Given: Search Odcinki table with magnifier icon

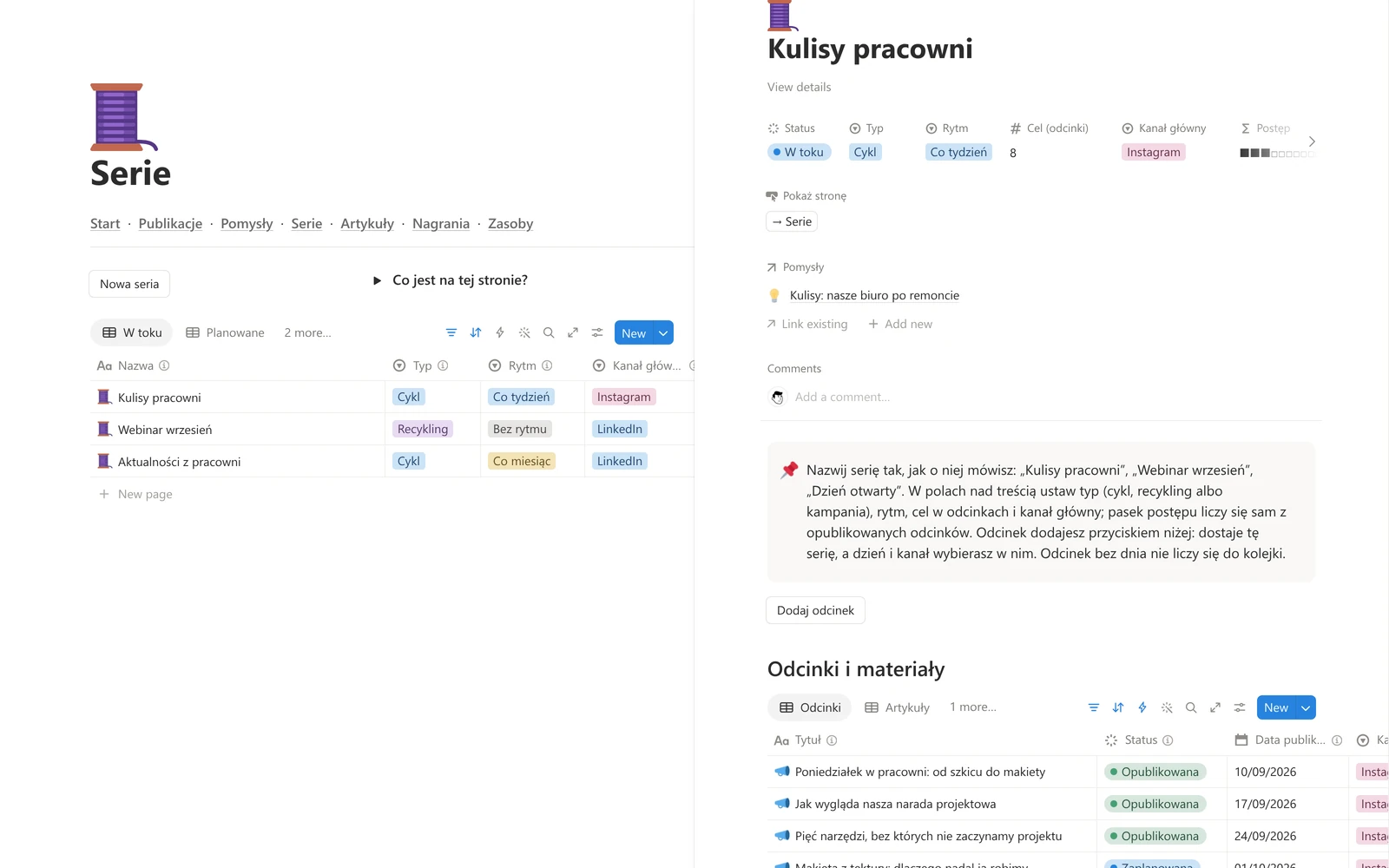Looking at the screenshot, I should click(1191, 707).
